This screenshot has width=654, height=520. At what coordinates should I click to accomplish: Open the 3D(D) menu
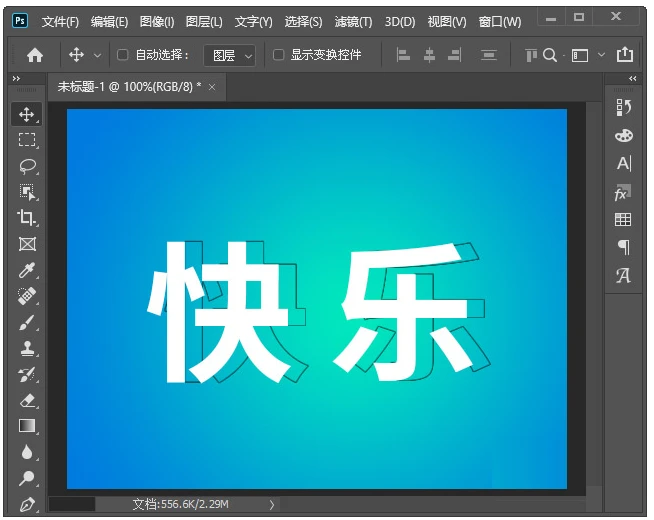[400, 22]
